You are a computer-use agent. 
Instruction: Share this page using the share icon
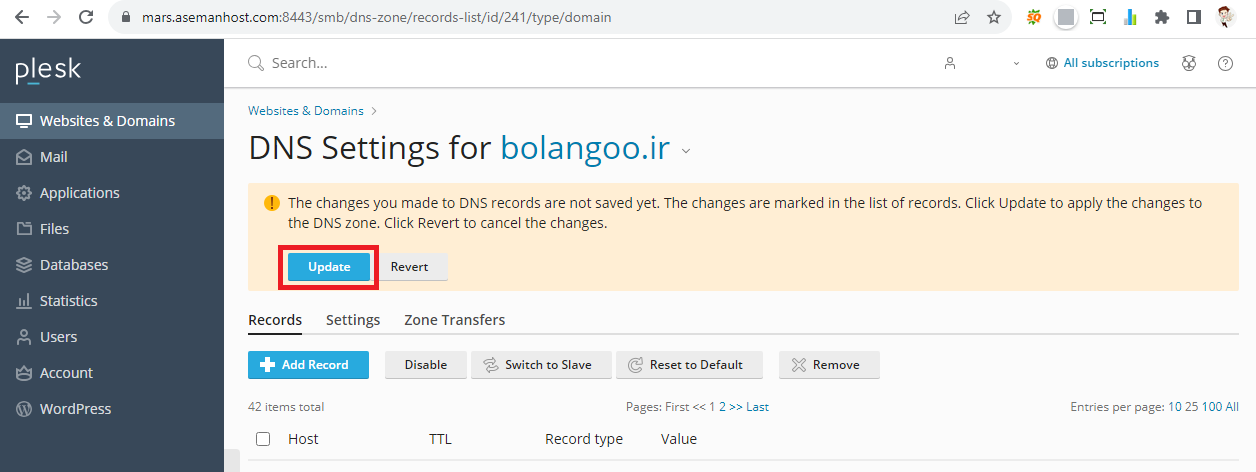tap(961, 17)
